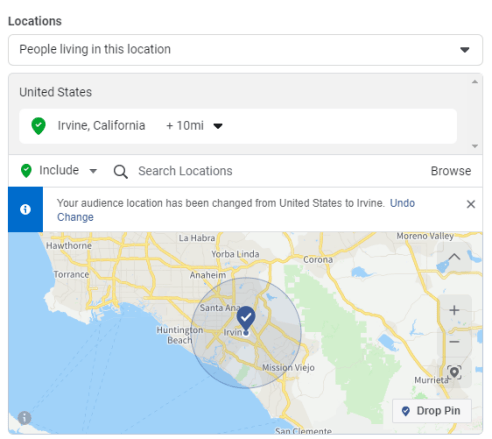Click the locate-me target icon on map
492x439 pixels.
pos(454,372)
